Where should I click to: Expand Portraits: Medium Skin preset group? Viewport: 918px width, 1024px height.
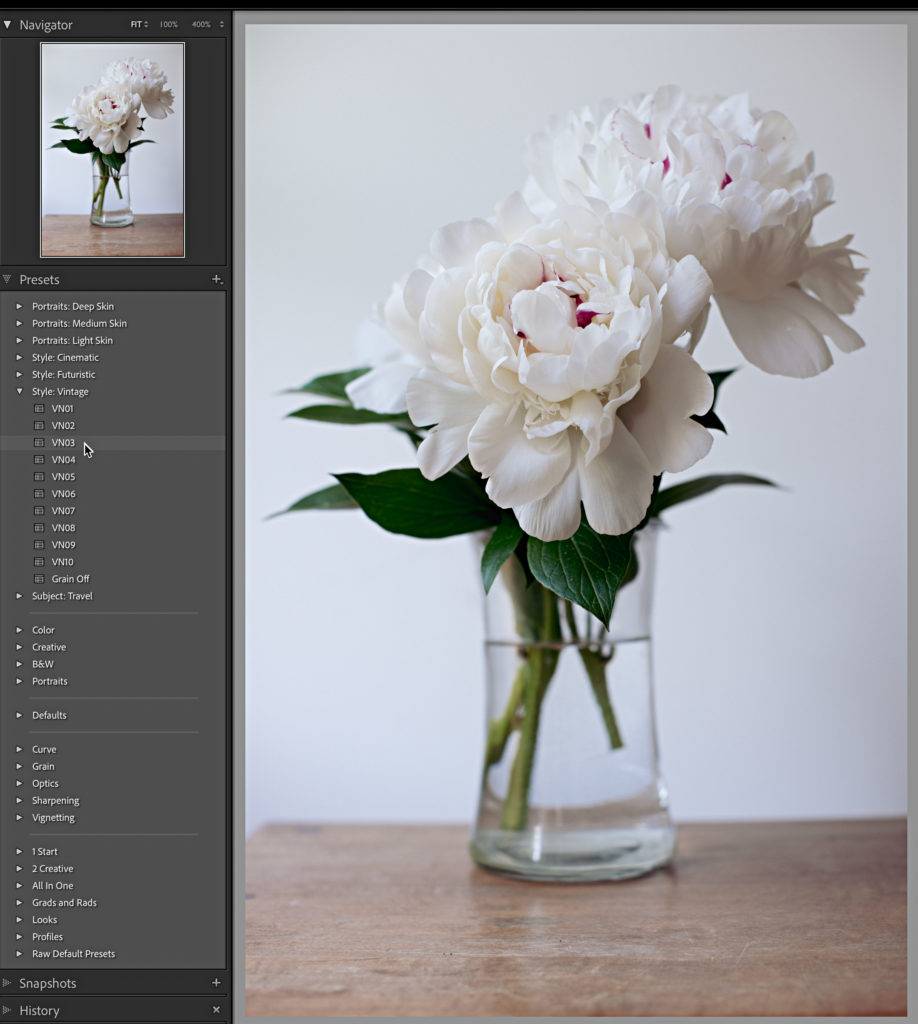pos(19,323)
